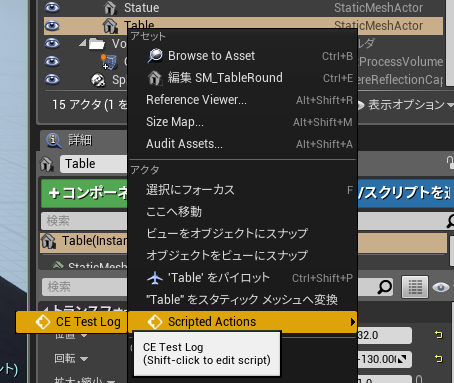Open the Scripted Actions submenu

pos(243,322)
